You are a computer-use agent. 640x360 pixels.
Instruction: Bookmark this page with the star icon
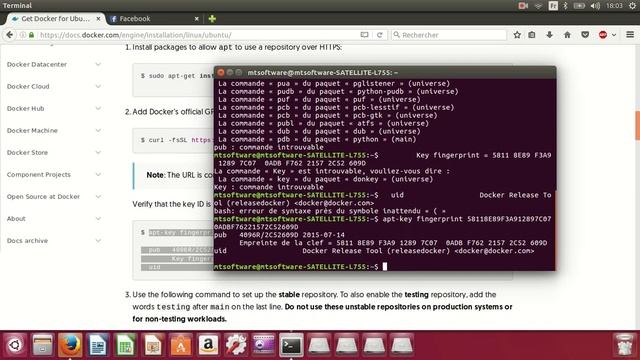click(x=517, y=35)
